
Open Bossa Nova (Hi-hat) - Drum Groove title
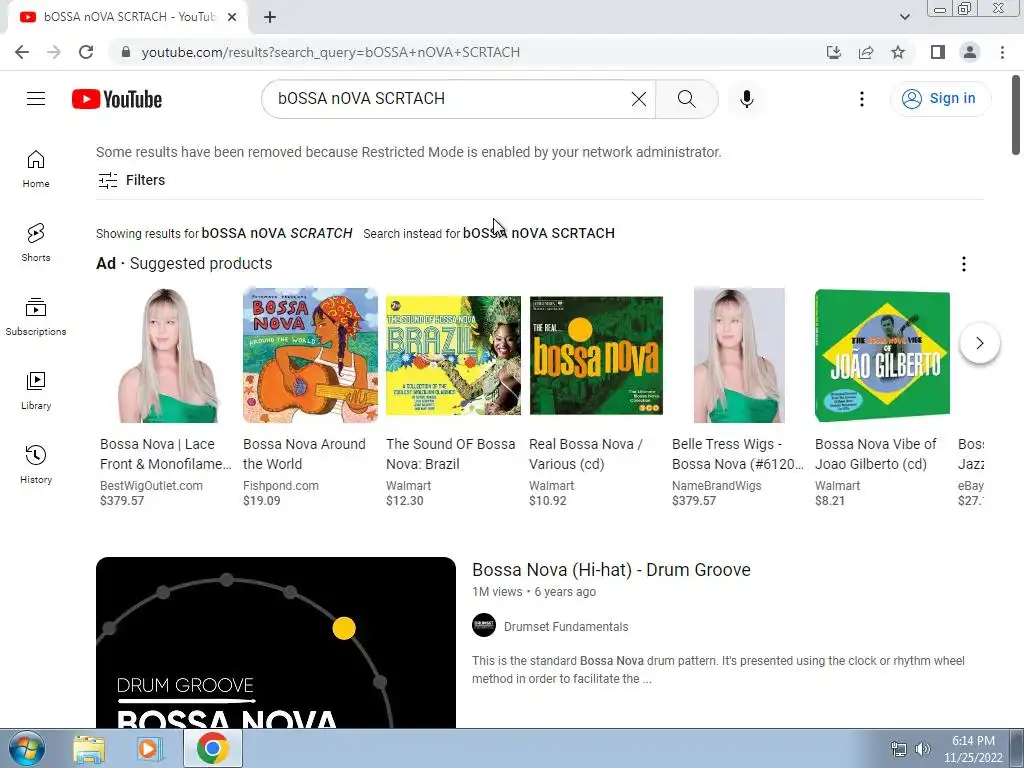coord(611,569)
